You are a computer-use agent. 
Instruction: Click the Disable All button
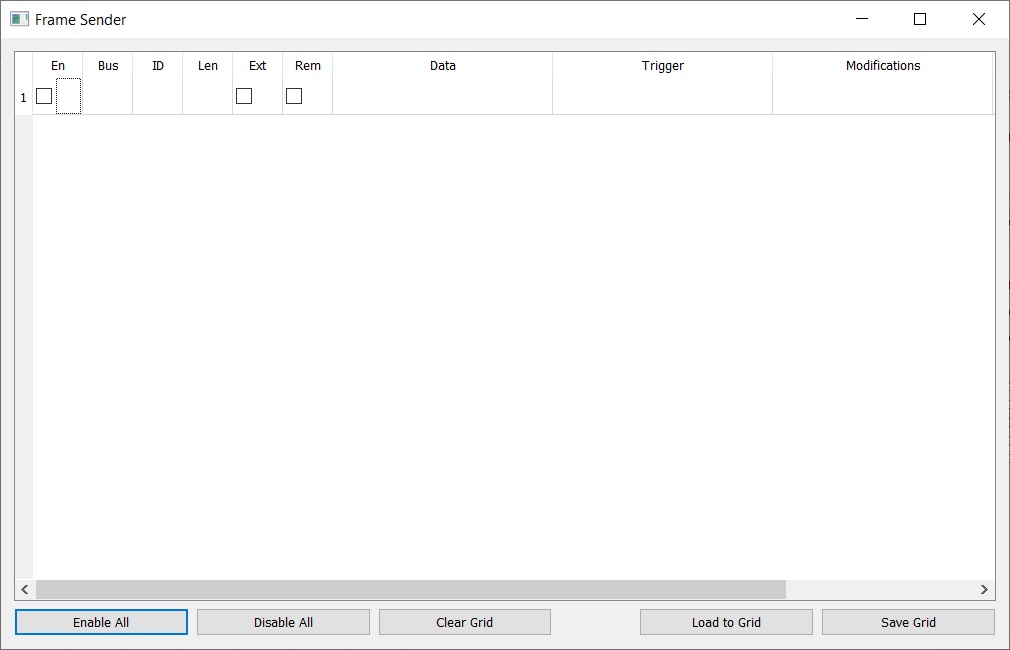click(x=283, y=622)
